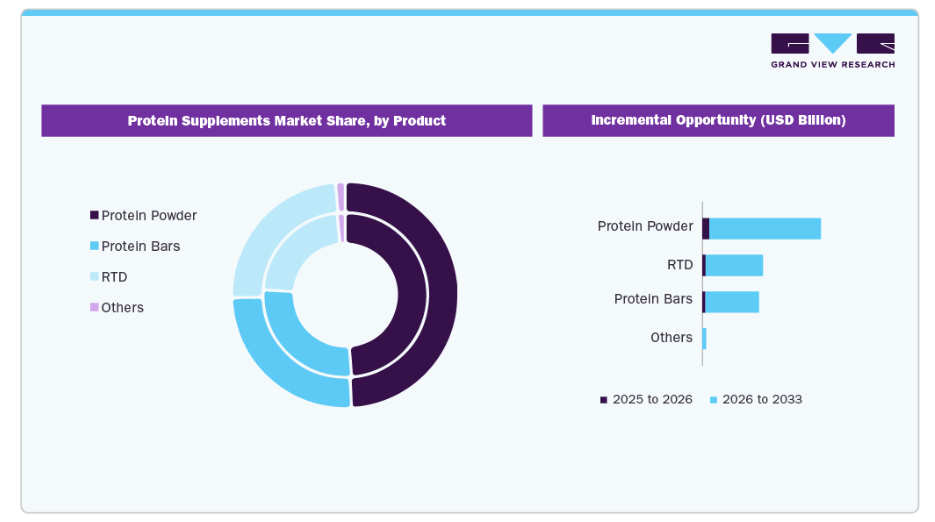Select the Protein Powder legend label
935x522 pixels.
point(149,215)
